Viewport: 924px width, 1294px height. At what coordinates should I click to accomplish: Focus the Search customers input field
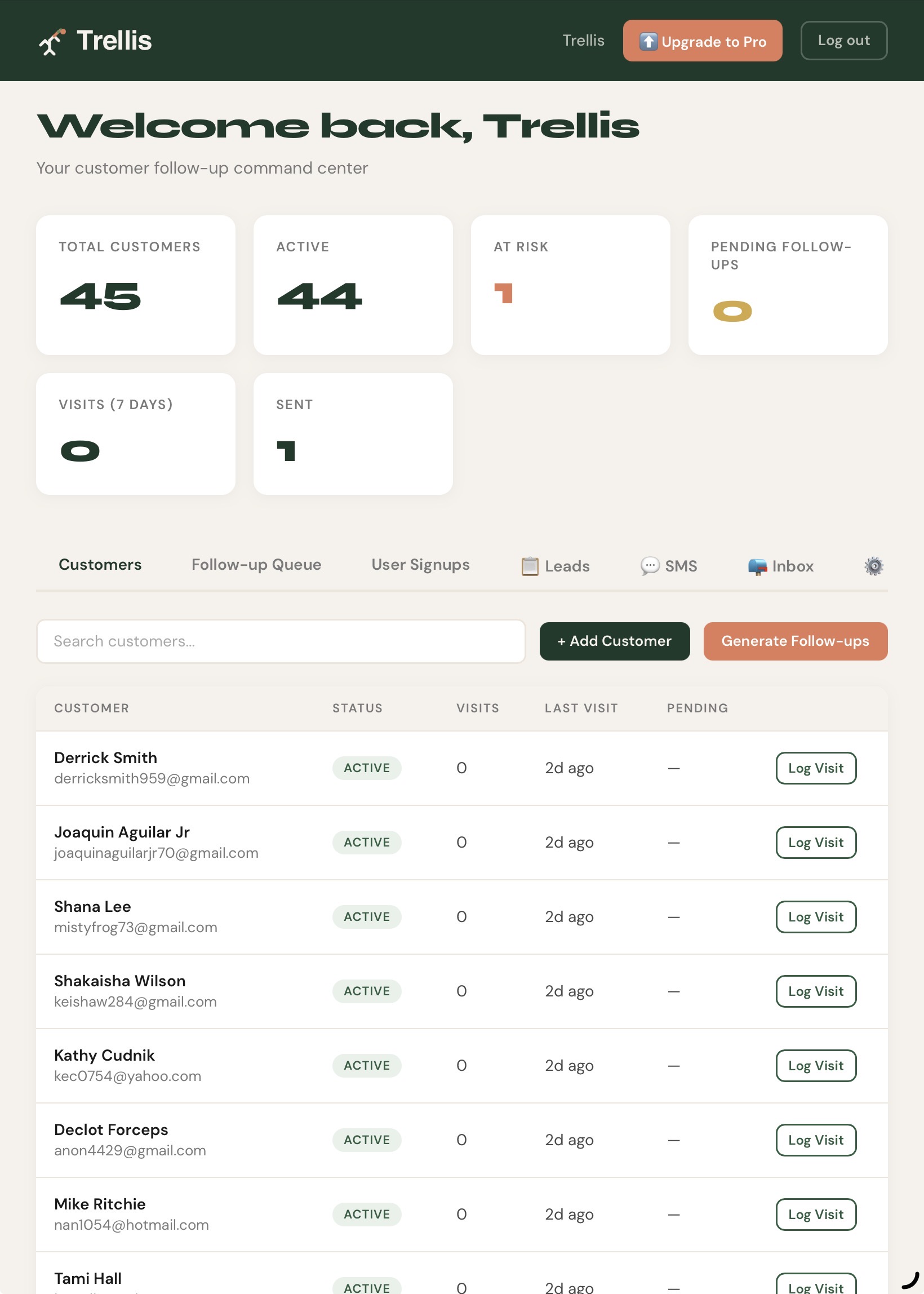point(281,641)
